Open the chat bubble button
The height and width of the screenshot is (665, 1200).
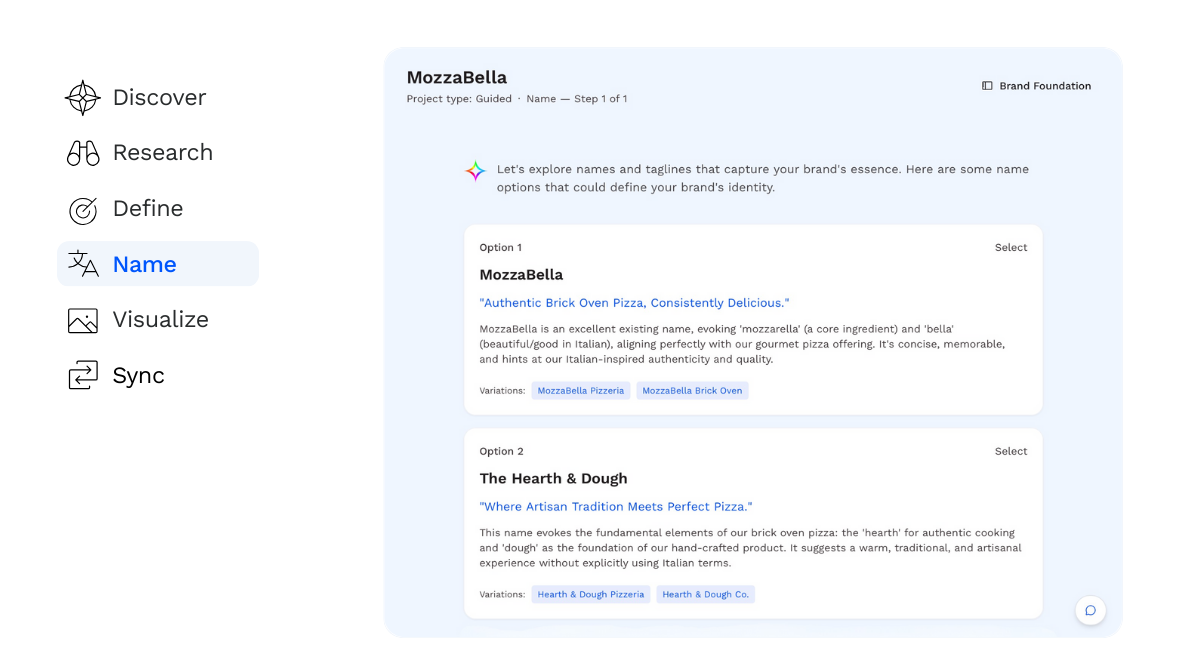(1090, 610)
